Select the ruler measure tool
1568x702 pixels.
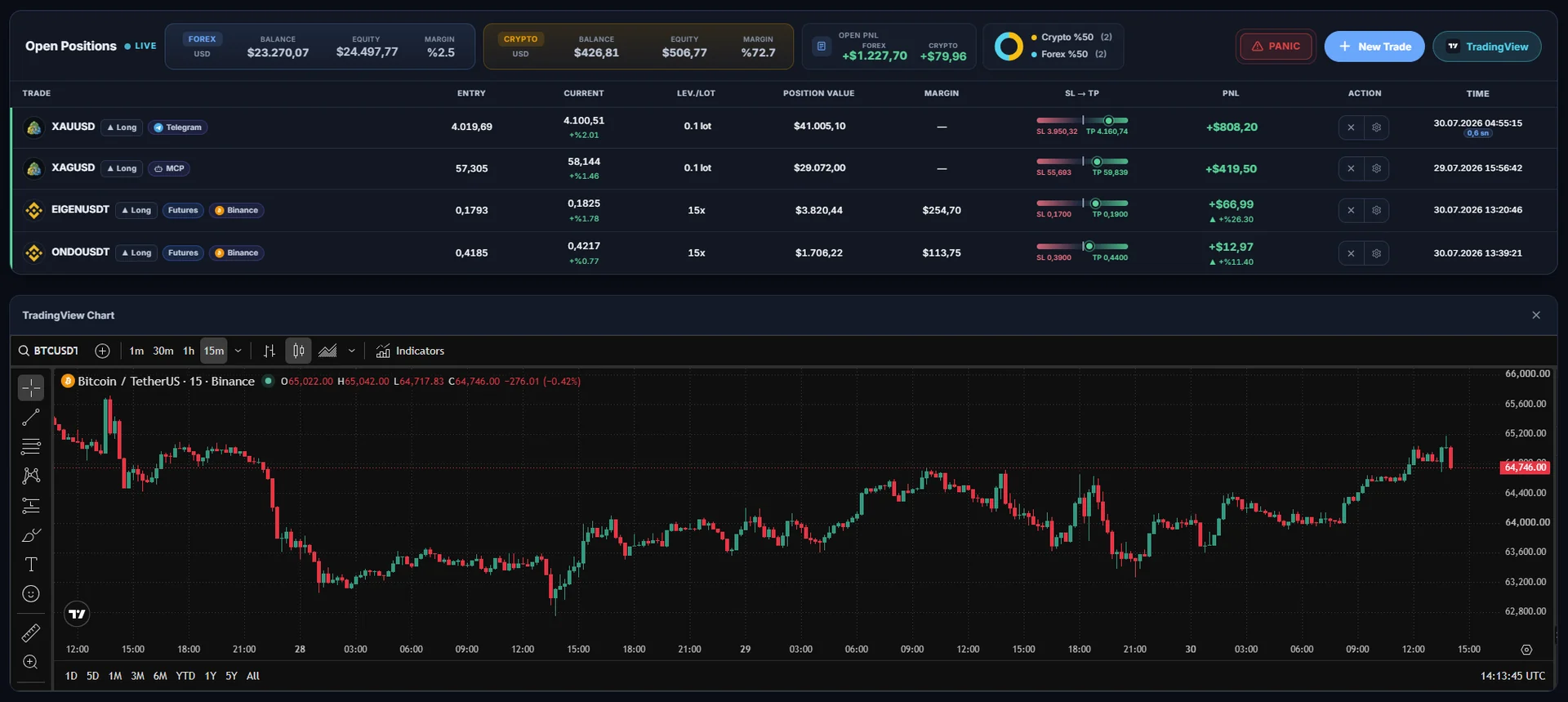31,633
